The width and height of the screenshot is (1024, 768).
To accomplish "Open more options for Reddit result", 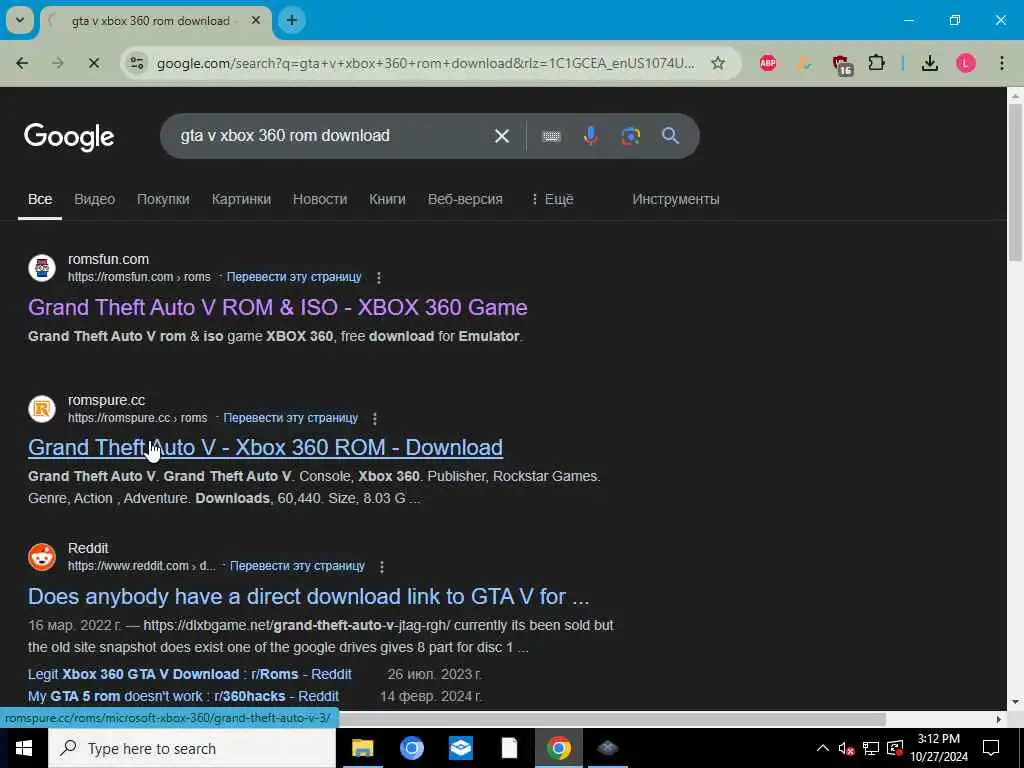I will (382, 567).
